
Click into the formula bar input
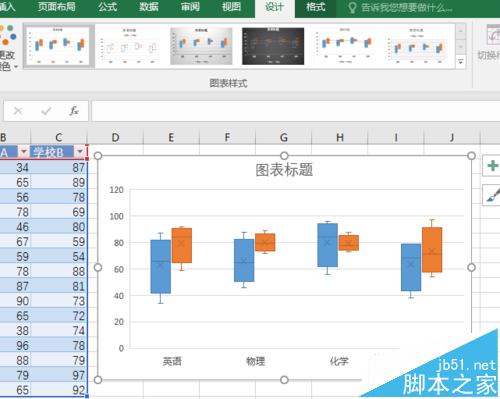pos(295,111)
